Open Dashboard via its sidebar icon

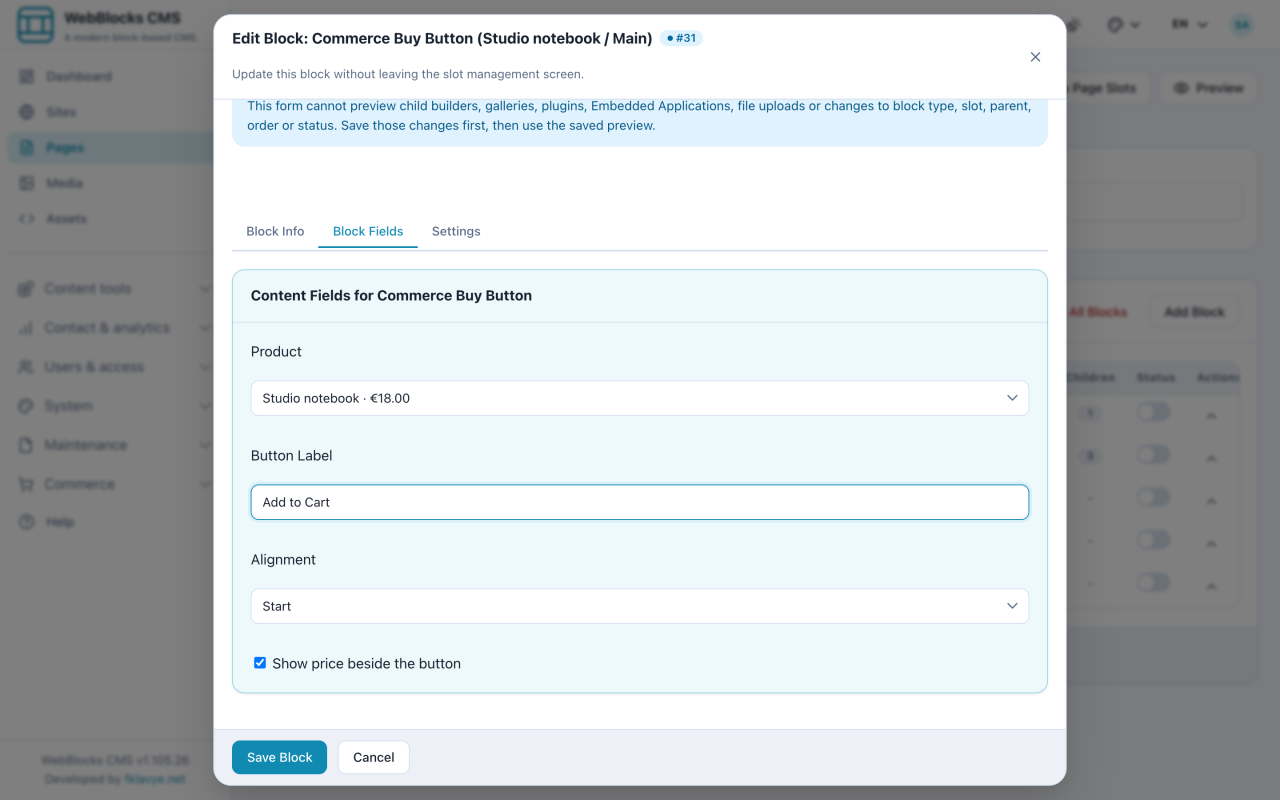click(x=26, y=77)
